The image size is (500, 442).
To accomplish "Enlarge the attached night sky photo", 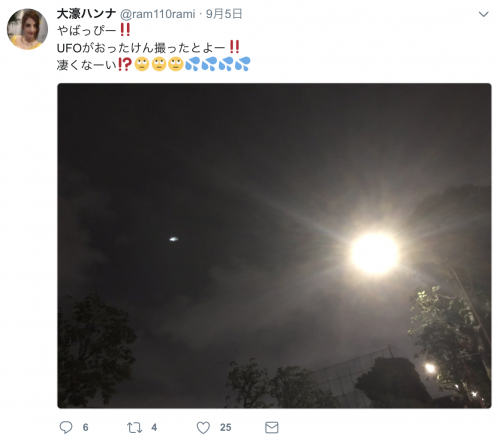I will pos(274,246).
